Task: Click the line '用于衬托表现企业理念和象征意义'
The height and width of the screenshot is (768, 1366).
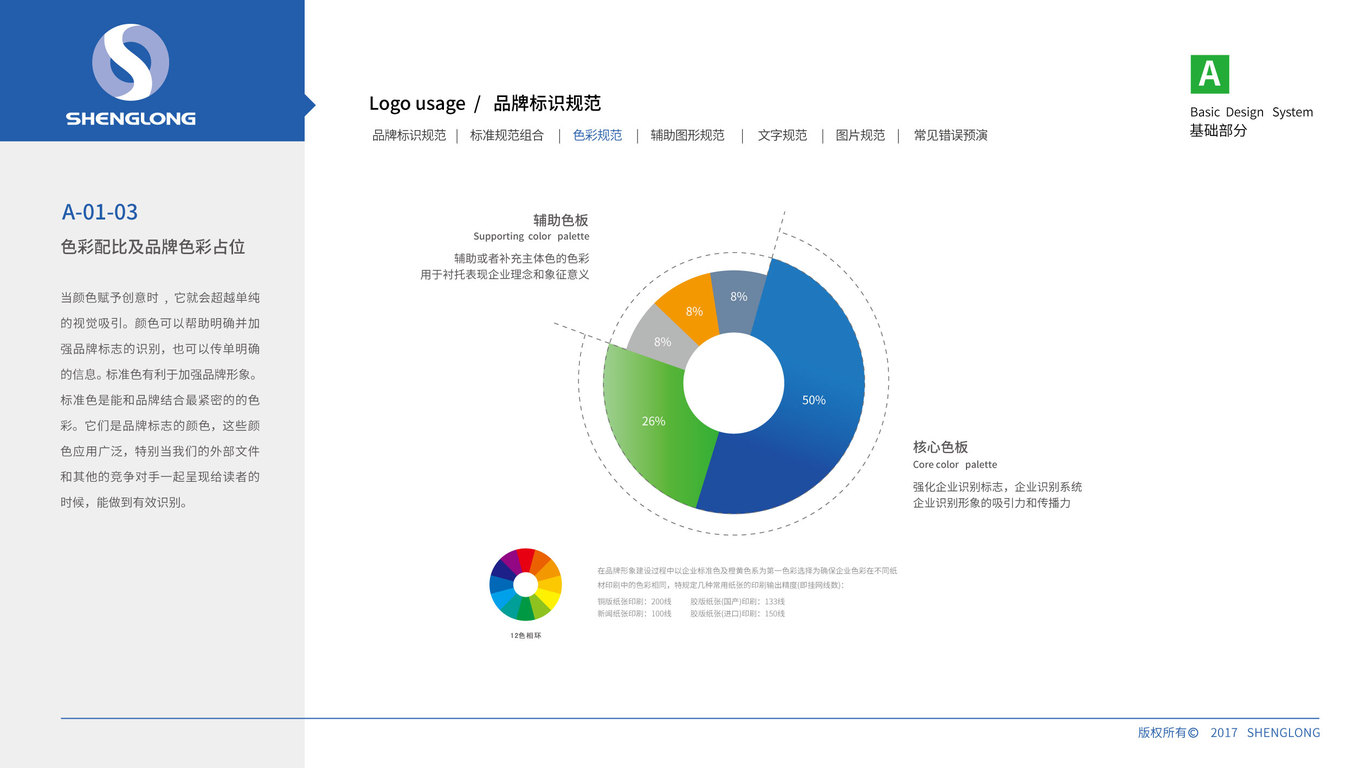Action: tap(505, 274)
